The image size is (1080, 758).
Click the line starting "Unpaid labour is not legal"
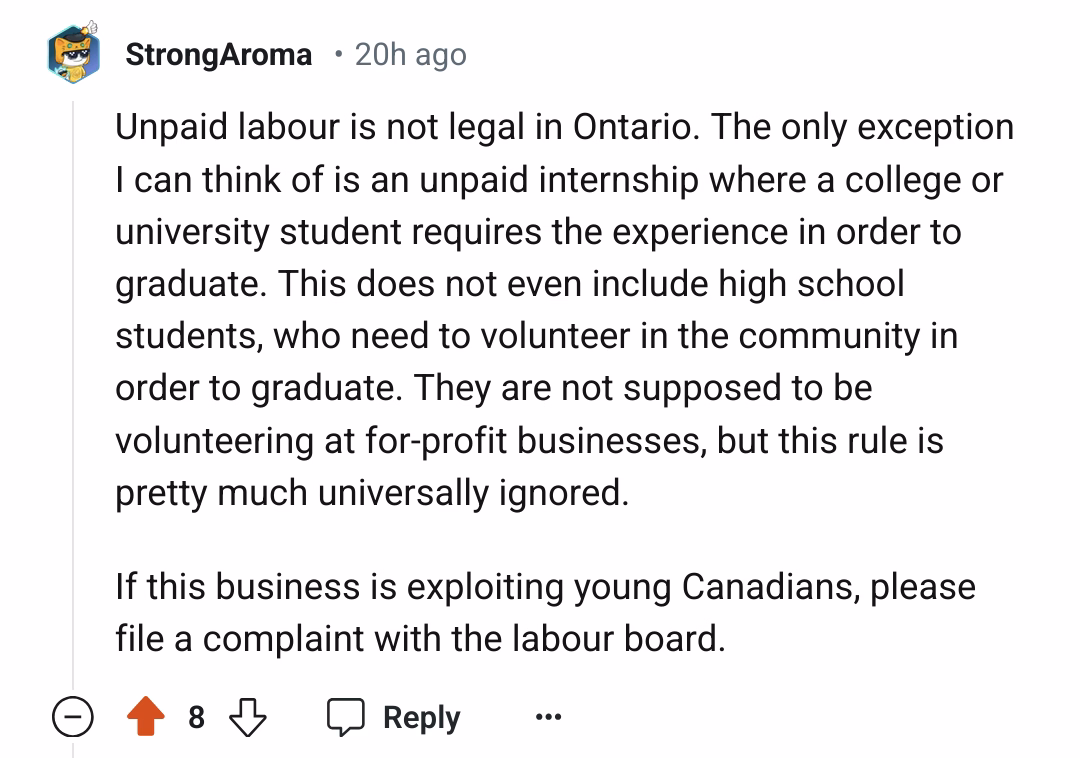pyautogui.click(x=564, y=127)
